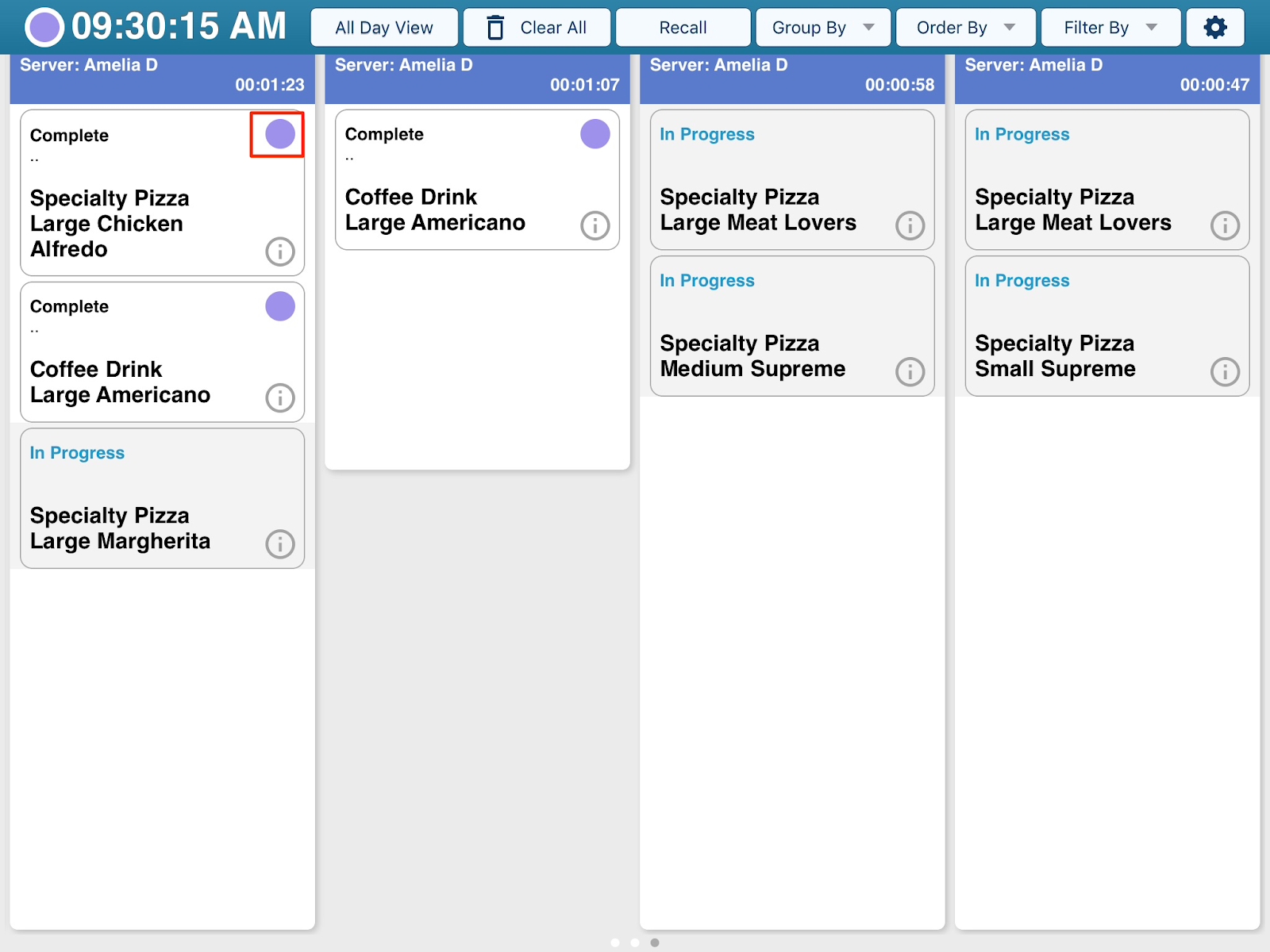Click info icon on second ticket's Americano
Viewport: 1270px width, 952px height.
(x=595, y=225)
